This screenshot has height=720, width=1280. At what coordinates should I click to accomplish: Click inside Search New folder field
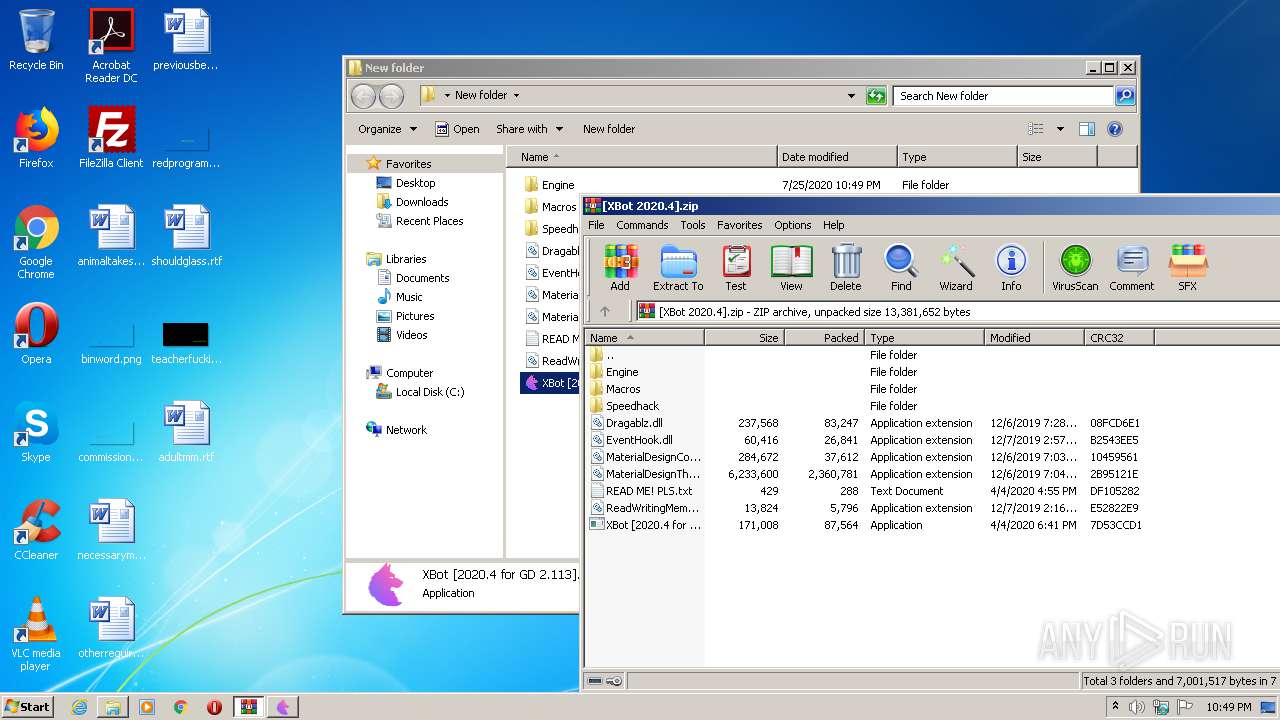[x=1002, y=96]
